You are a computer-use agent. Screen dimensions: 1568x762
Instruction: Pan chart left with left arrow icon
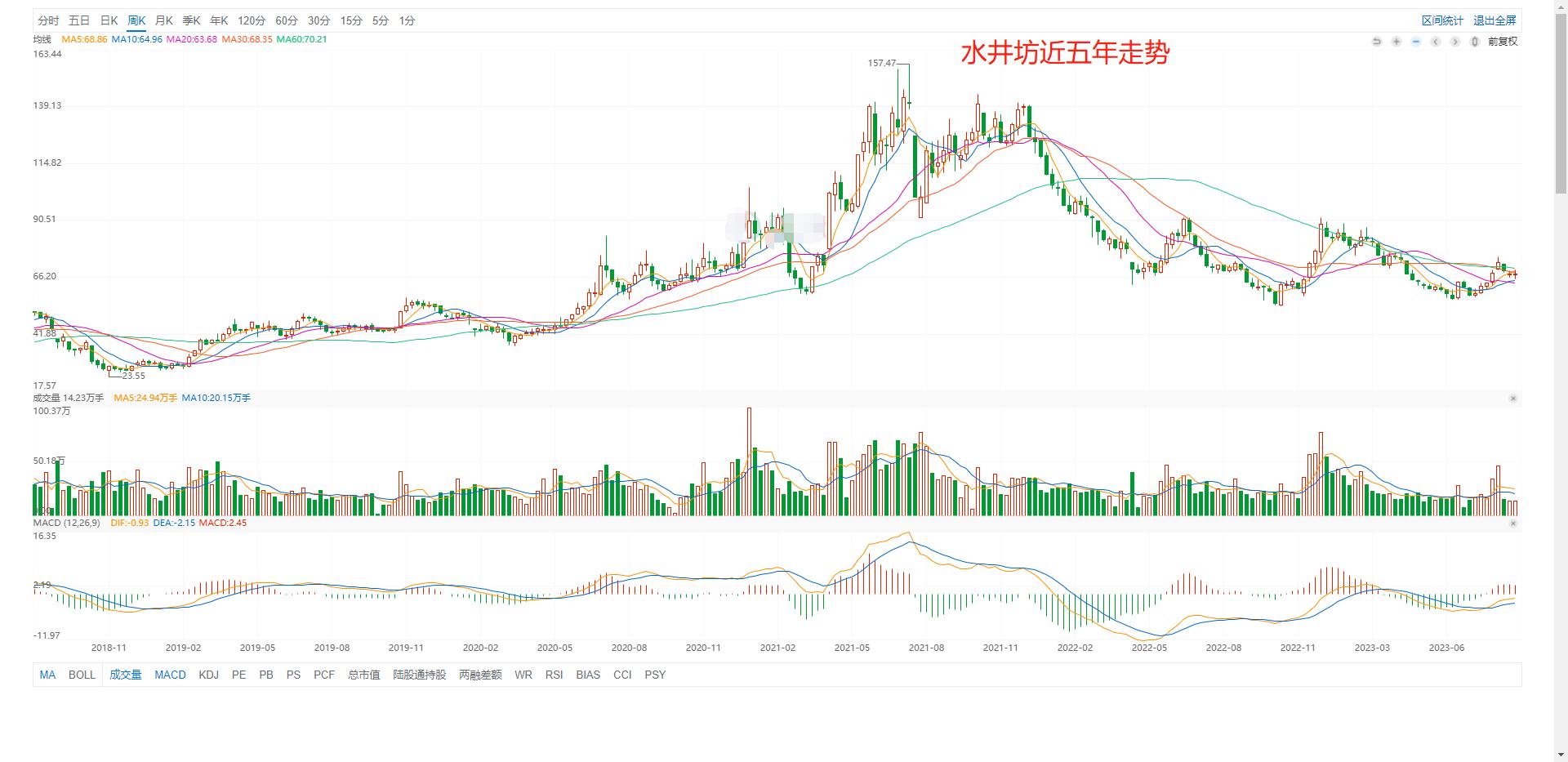[x=1435, y=41]
